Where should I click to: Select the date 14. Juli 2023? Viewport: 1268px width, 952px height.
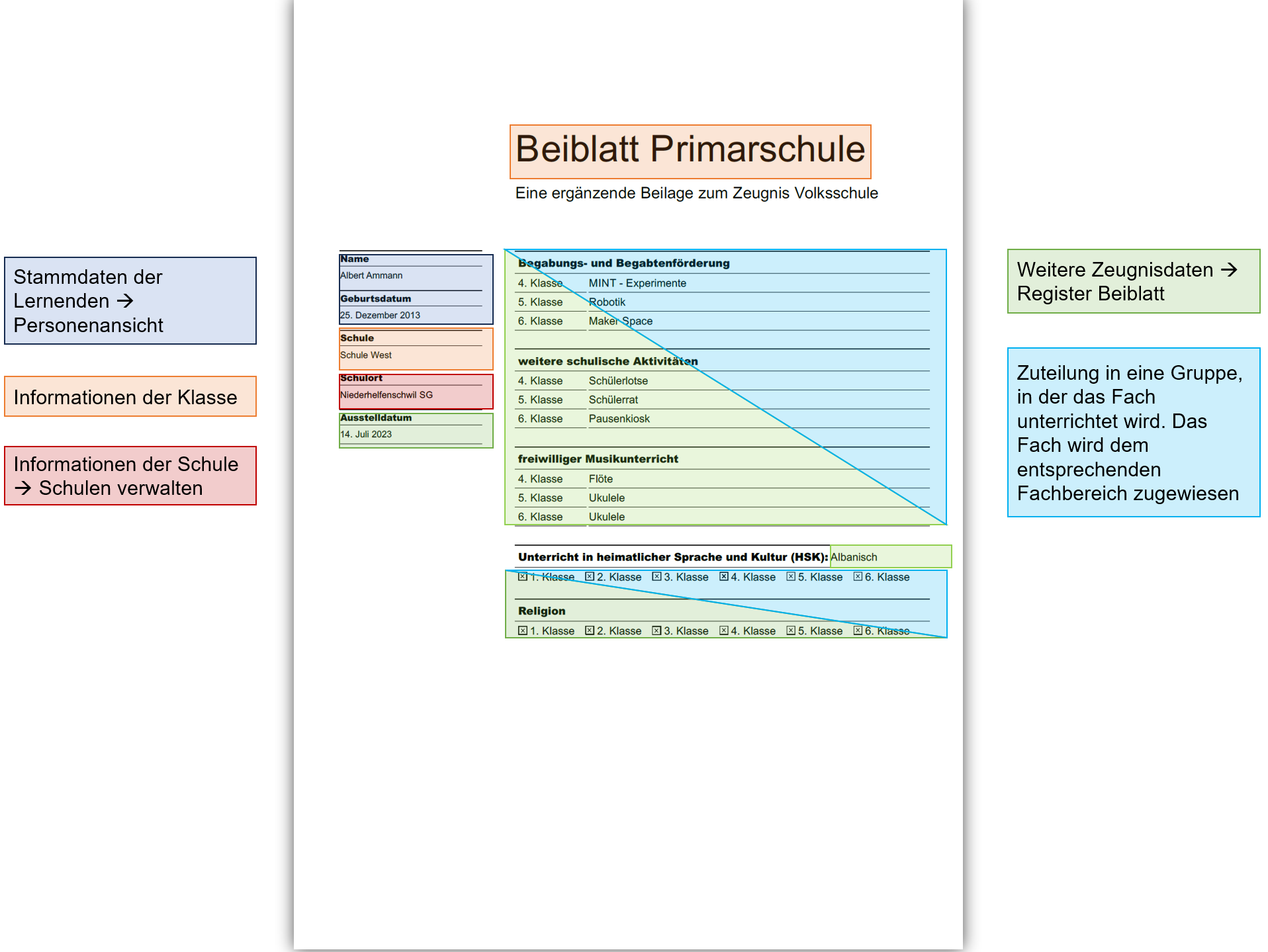coord(366,435)
